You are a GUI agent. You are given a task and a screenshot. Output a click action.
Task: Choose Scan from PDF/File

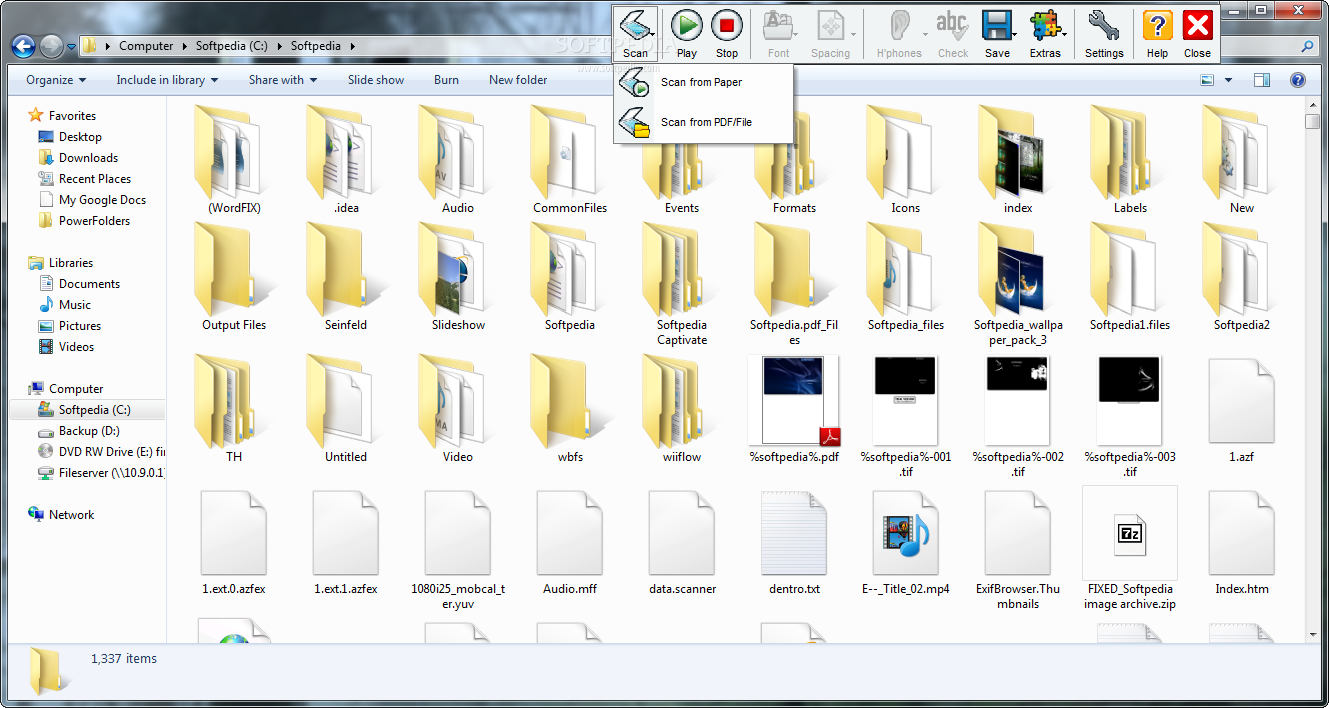[703, 122]
